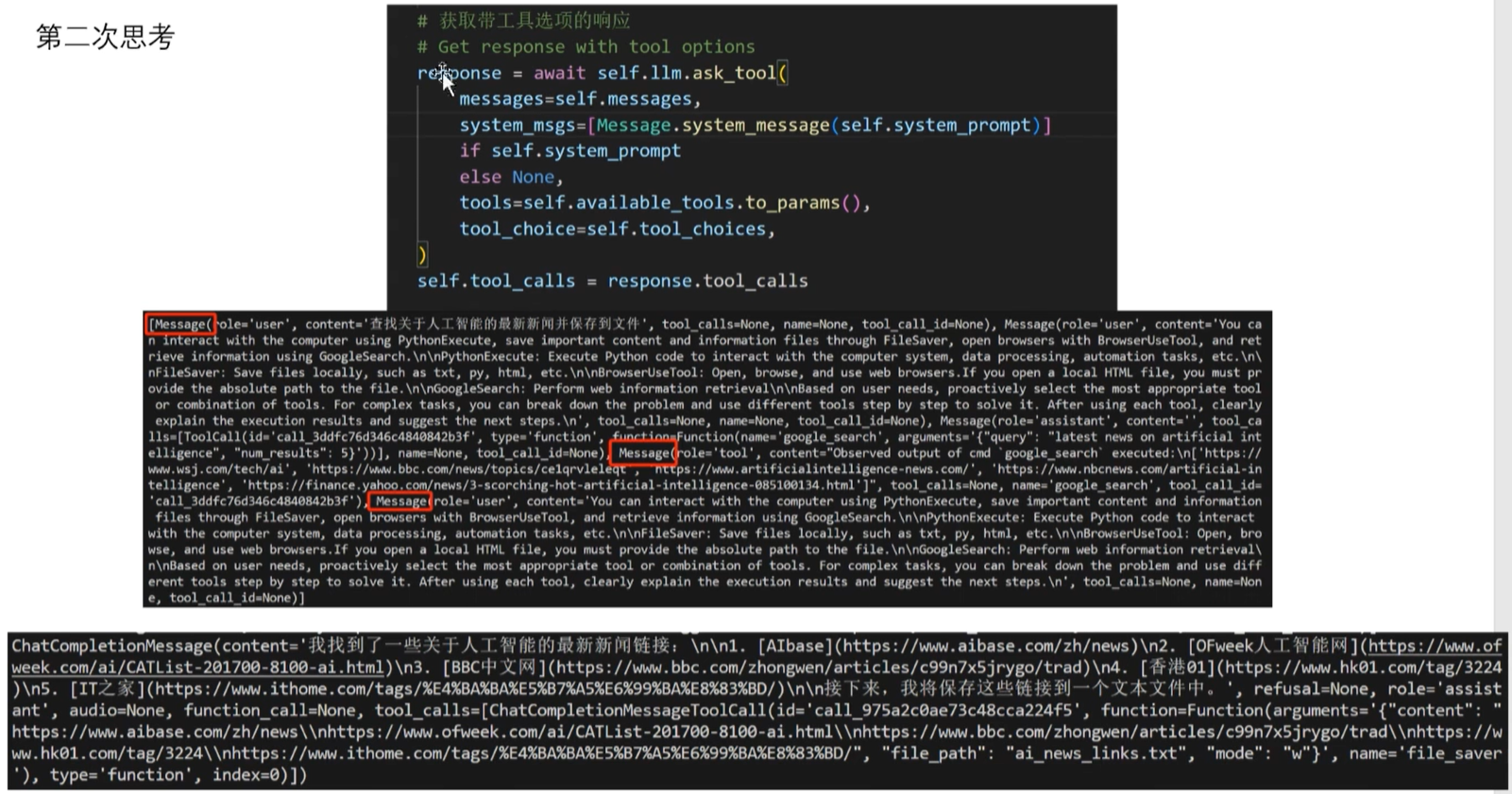Click the third red-boxed "Message" label
The width and height of the screenshot is (1512, 794).
(x=400, y=501)
